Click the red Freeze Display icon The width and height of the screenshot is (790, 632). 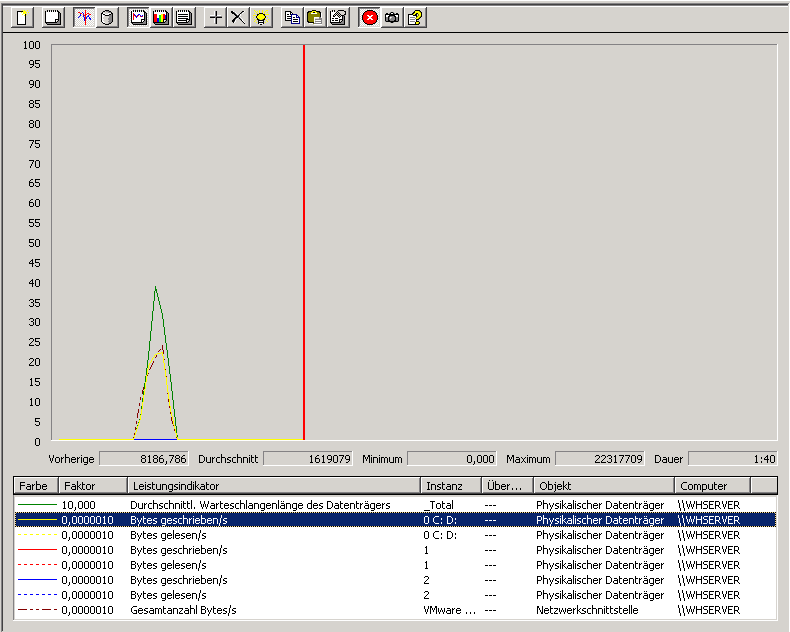[369, 18]
